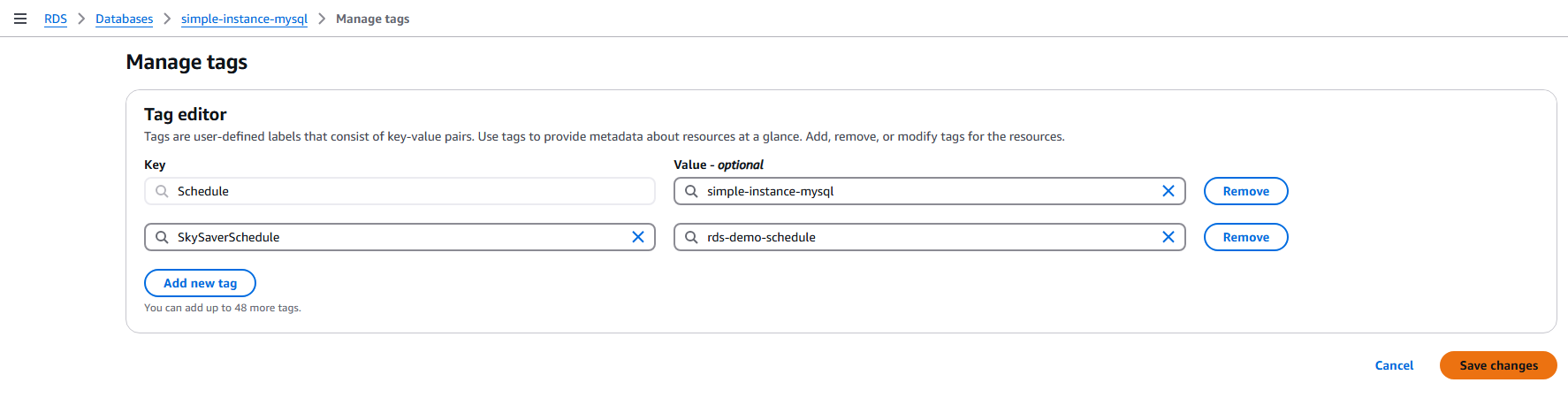Screen dimensions: 1568x398
Task: Clear the rds-demo-schedule value field
Action: (1168, 237)
